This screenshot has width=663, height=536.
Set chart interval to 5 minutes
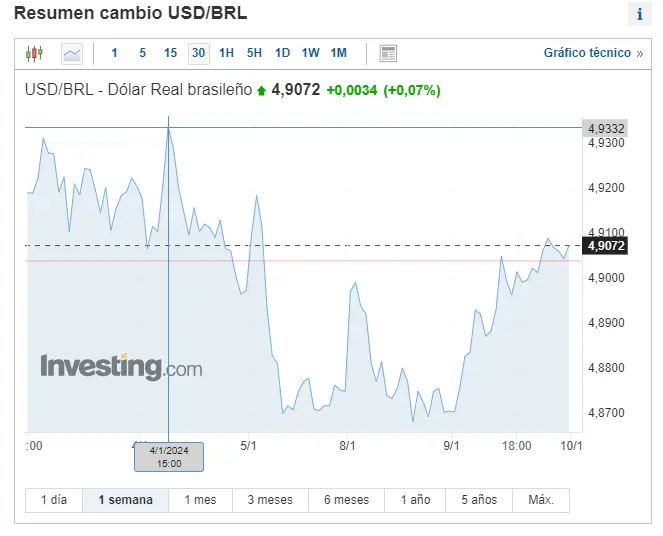coord(142,53)
